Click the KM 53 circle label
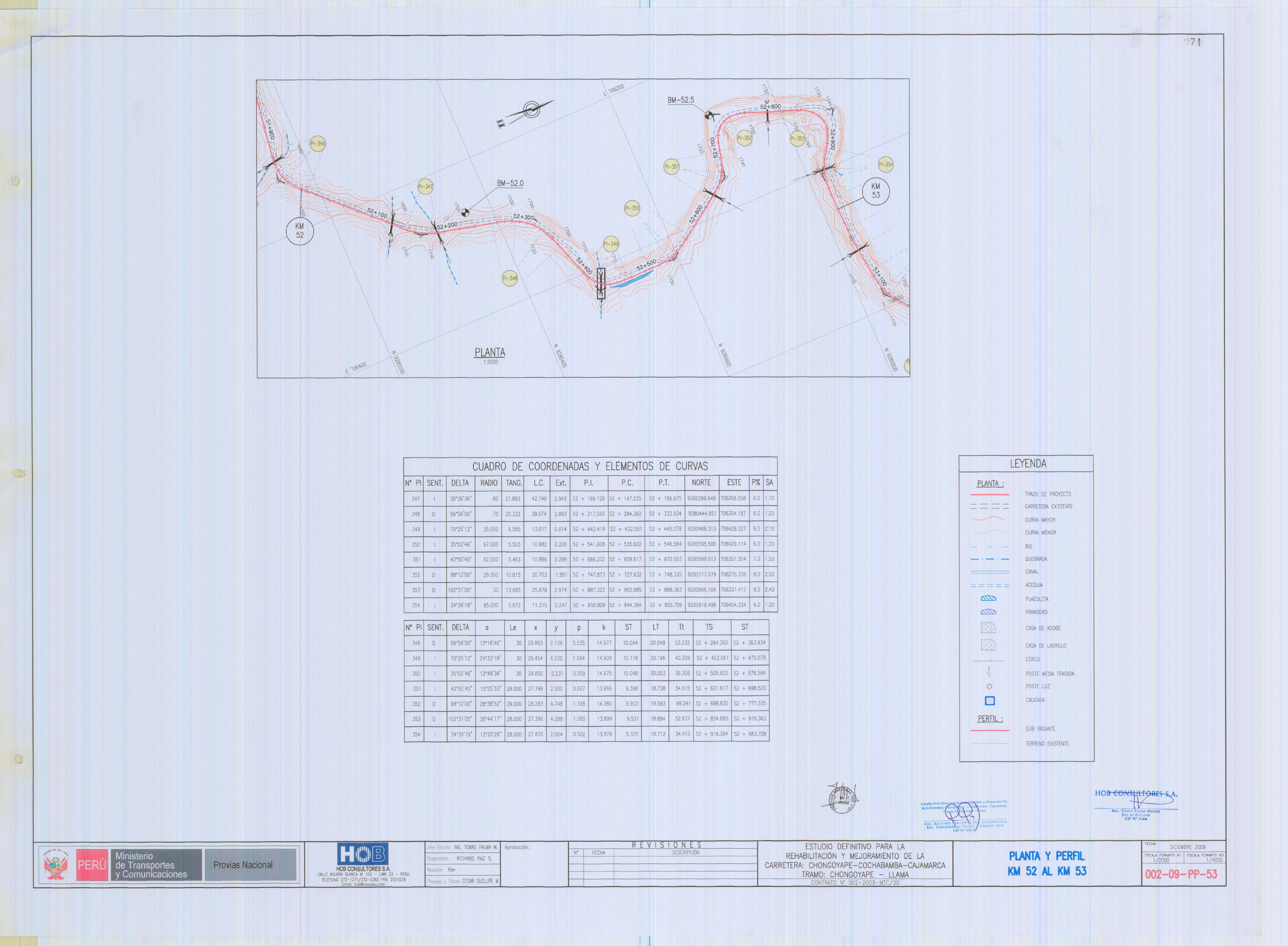1288x946 pixels. (x=876, y=191)
